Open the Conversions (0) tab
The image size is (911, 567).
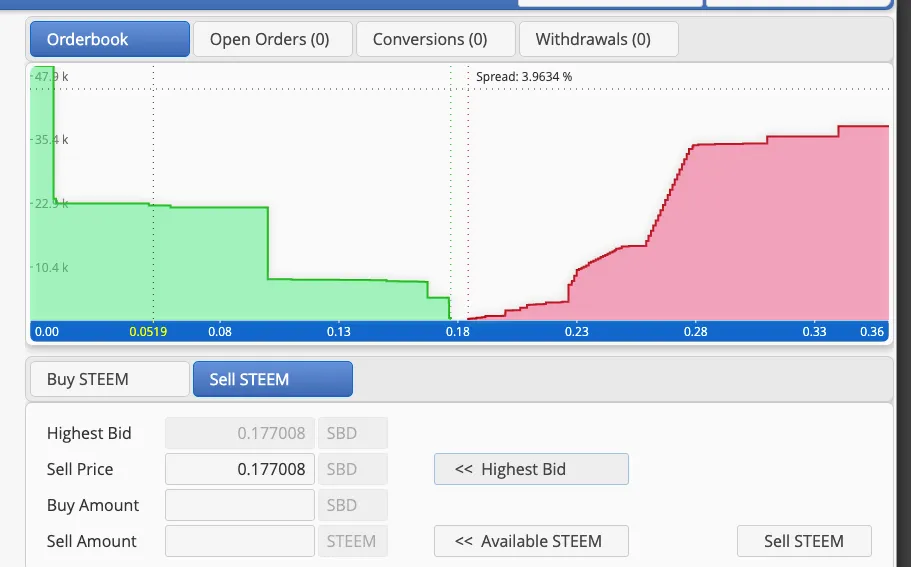click(x=436, y=39)
